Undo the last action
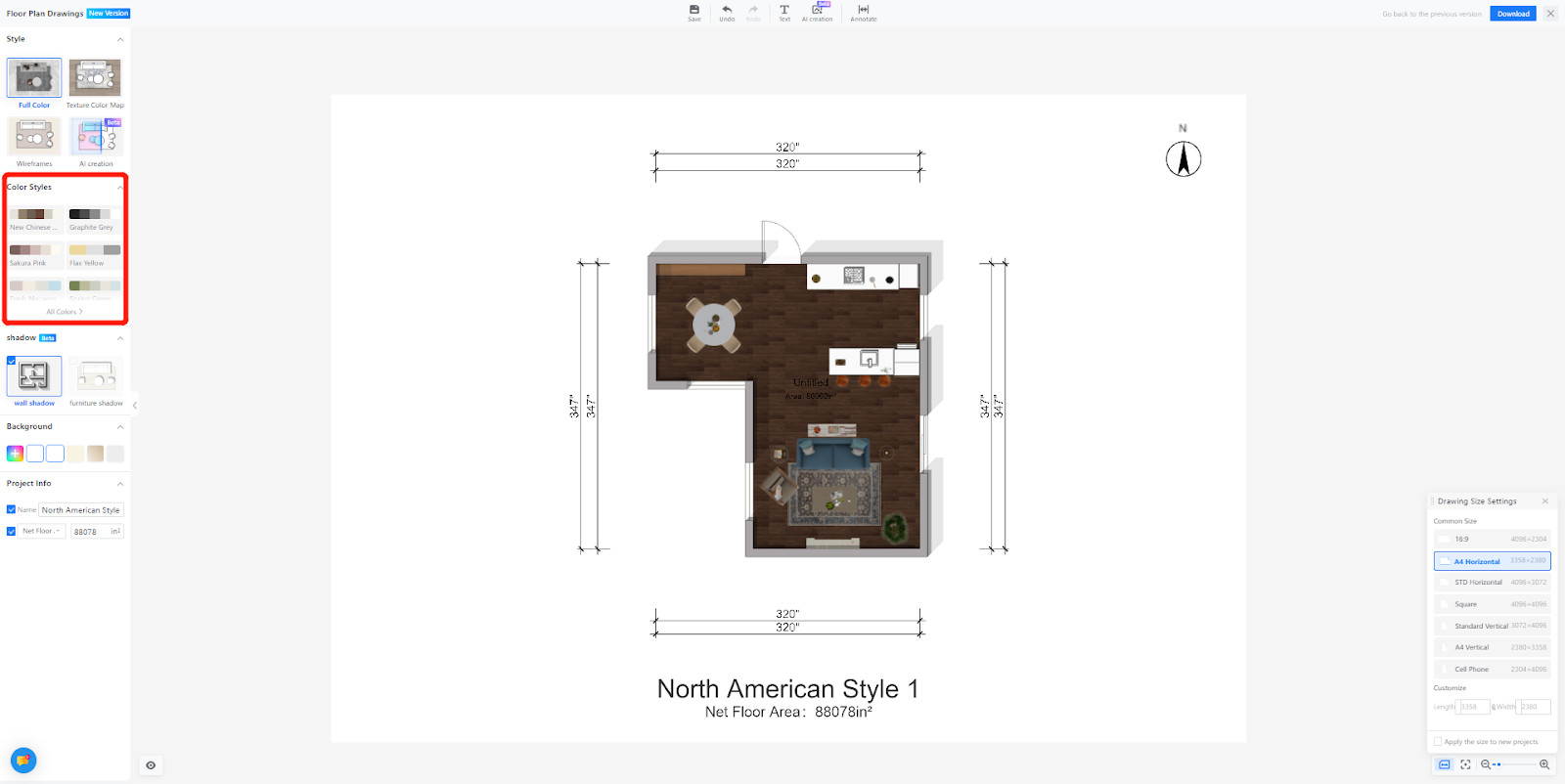This screenshot has height=784, width=1565. coord(727,12)
